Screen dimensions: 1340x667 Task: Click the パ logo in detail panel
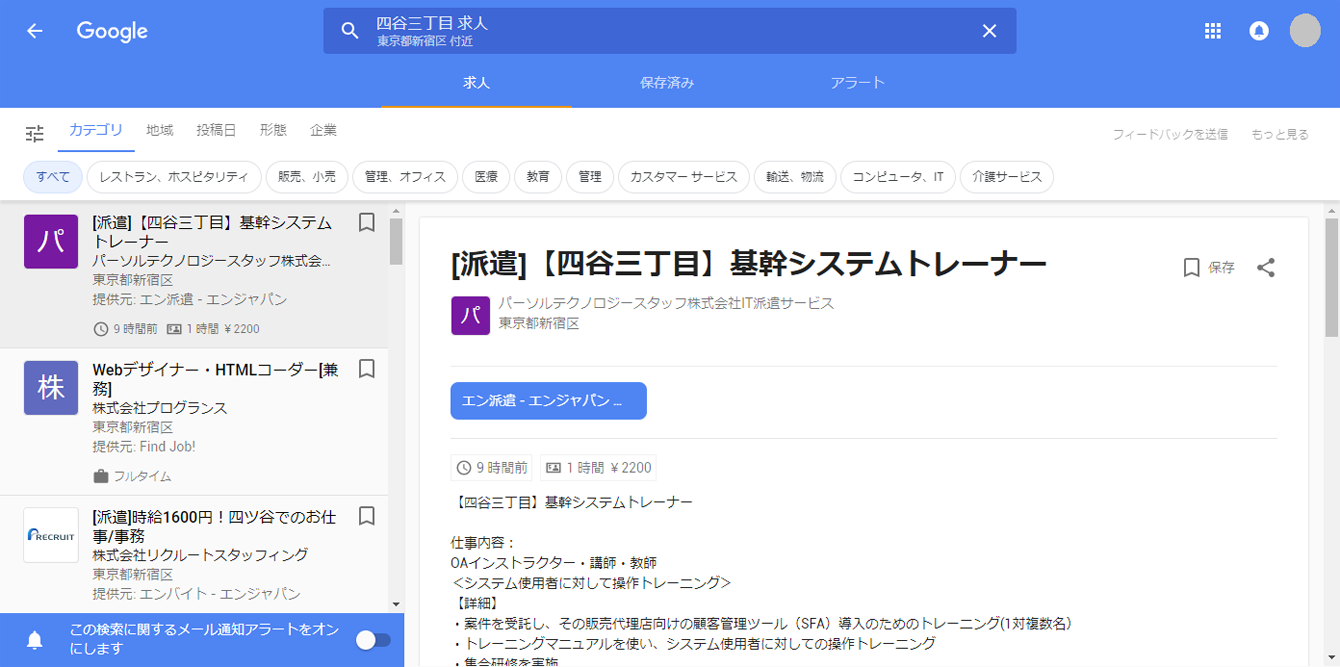[x=470, y=315]
